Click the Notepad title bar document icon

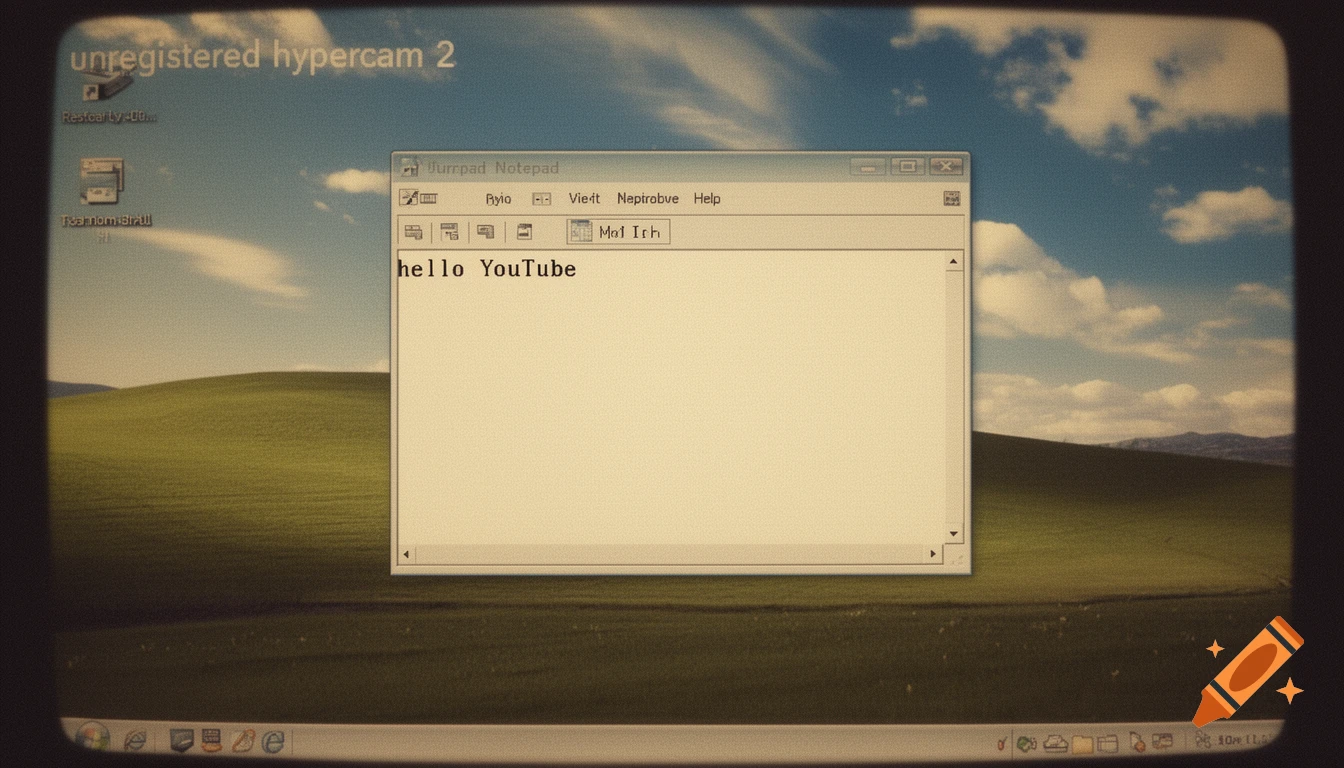pyautogui.click(x=409, y=167)
